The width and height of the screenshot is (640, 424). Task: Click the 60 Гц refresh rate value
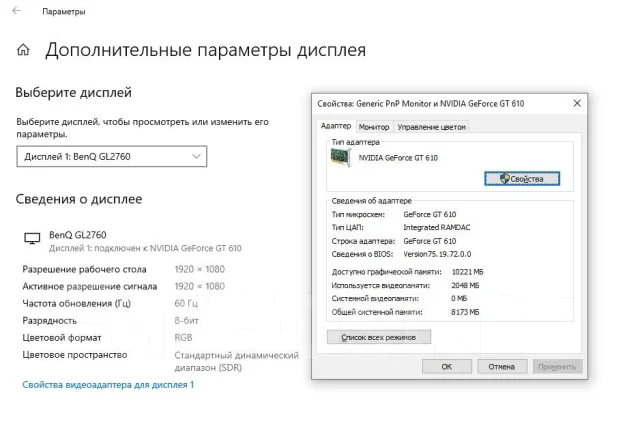point(186,303)
